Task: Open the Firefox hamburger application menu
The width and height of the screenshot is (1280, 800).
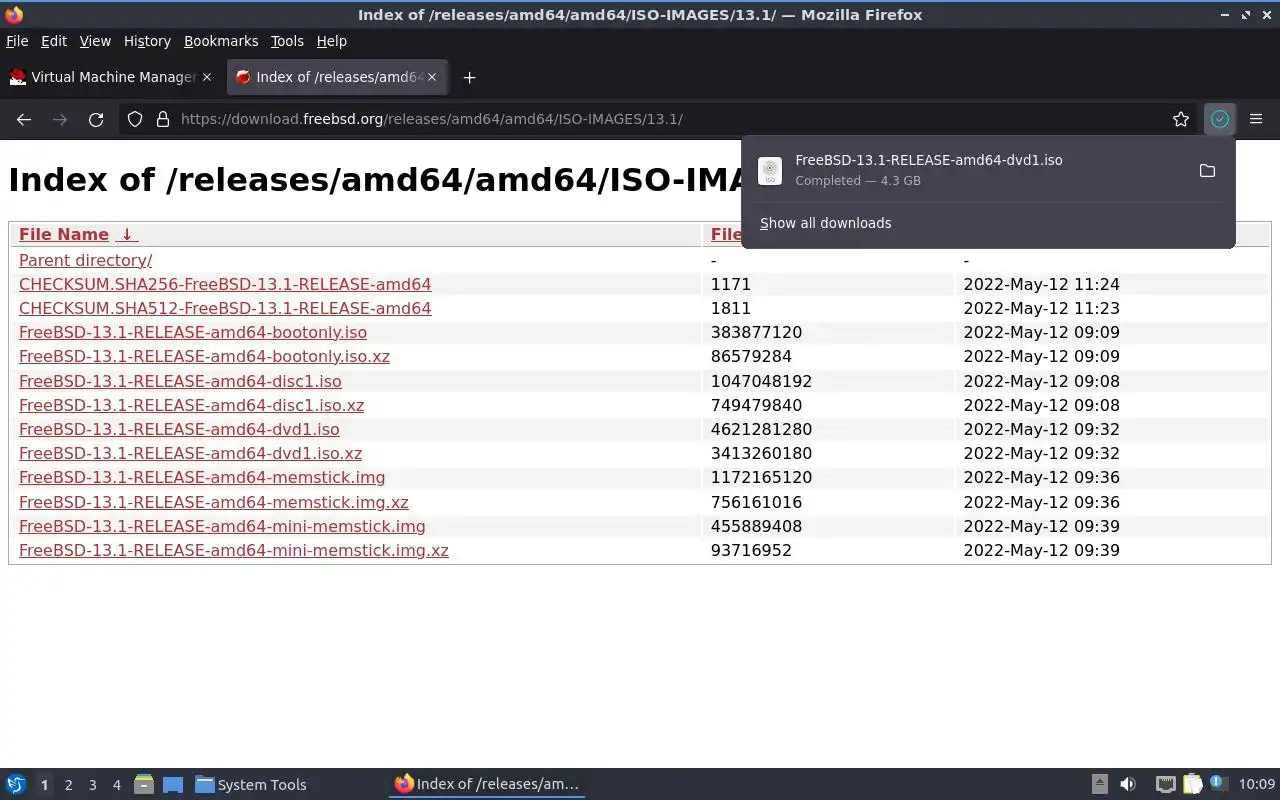Action: pyautogui.click(x=1256, y=119)
